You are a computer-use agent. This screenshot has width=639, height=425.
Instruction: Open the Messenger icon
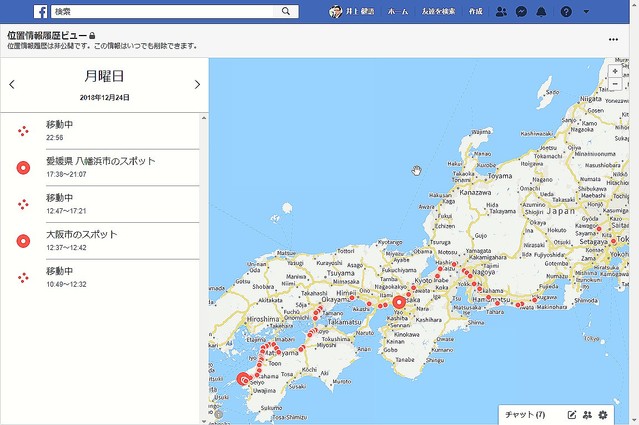click(x=521, y=11)
